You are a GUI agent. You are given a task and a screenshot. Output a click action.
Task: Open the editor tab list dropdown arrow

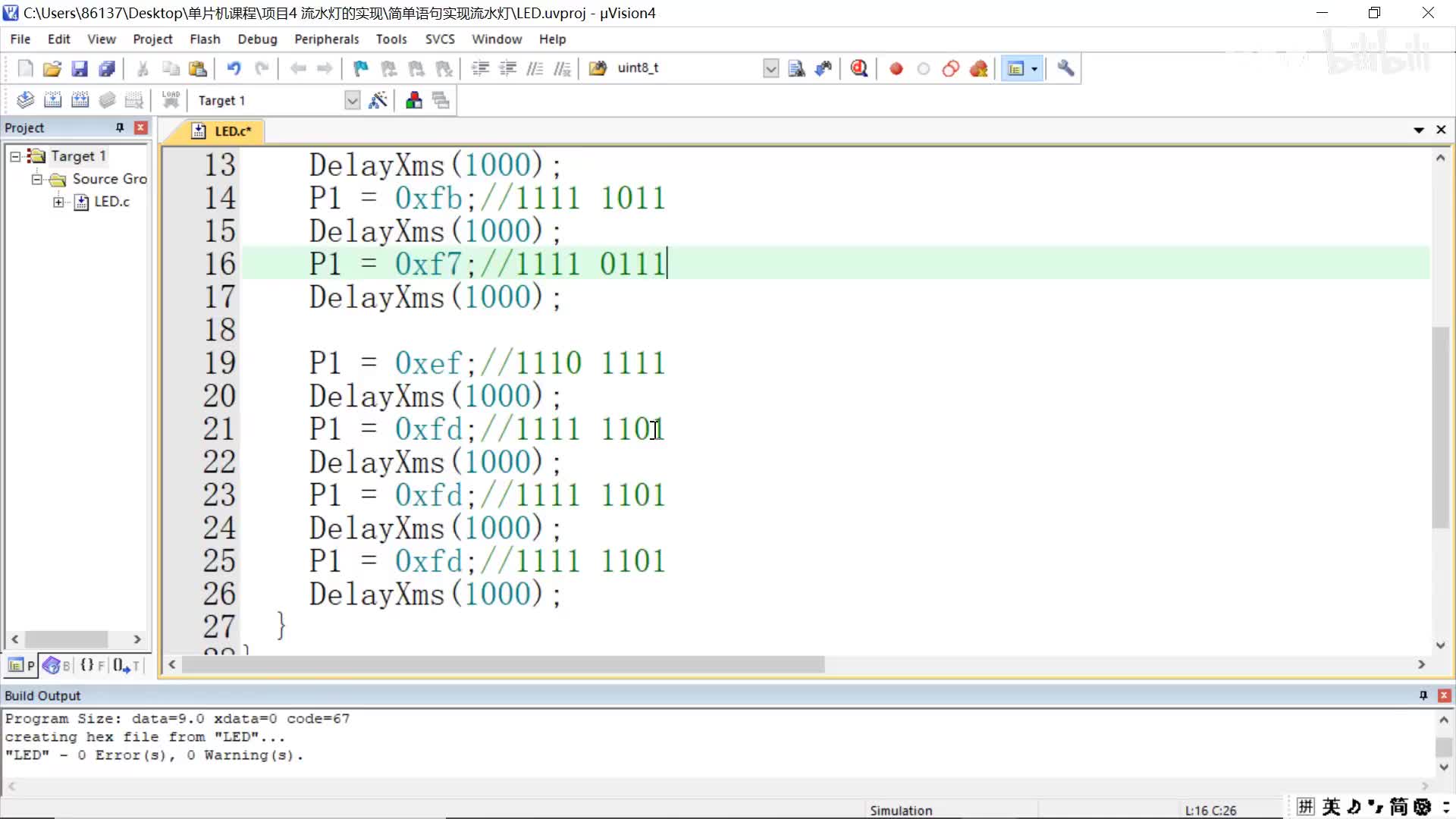[1419, 130]
